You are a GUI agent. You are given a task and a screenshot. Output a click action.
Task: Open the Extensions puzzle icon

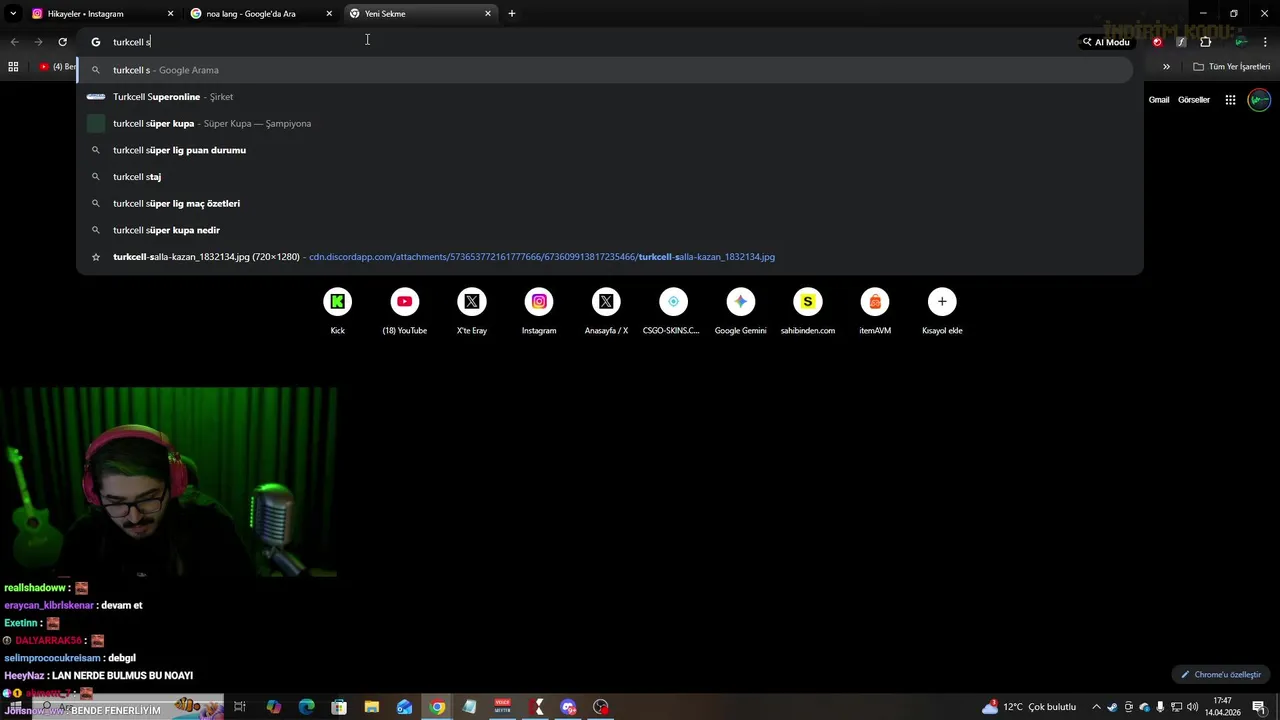tap(1205, 42)
